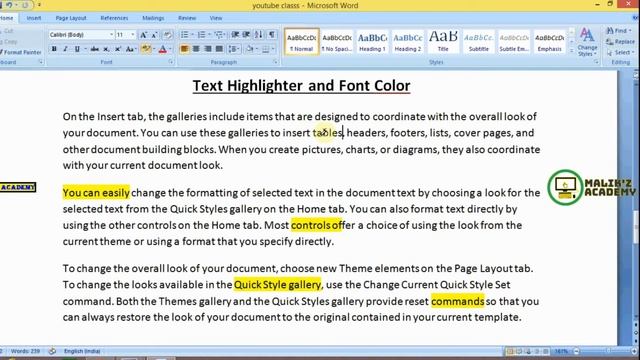Open the font size 11 dropdown
This screenshot has height=360, width=640.
133,35
